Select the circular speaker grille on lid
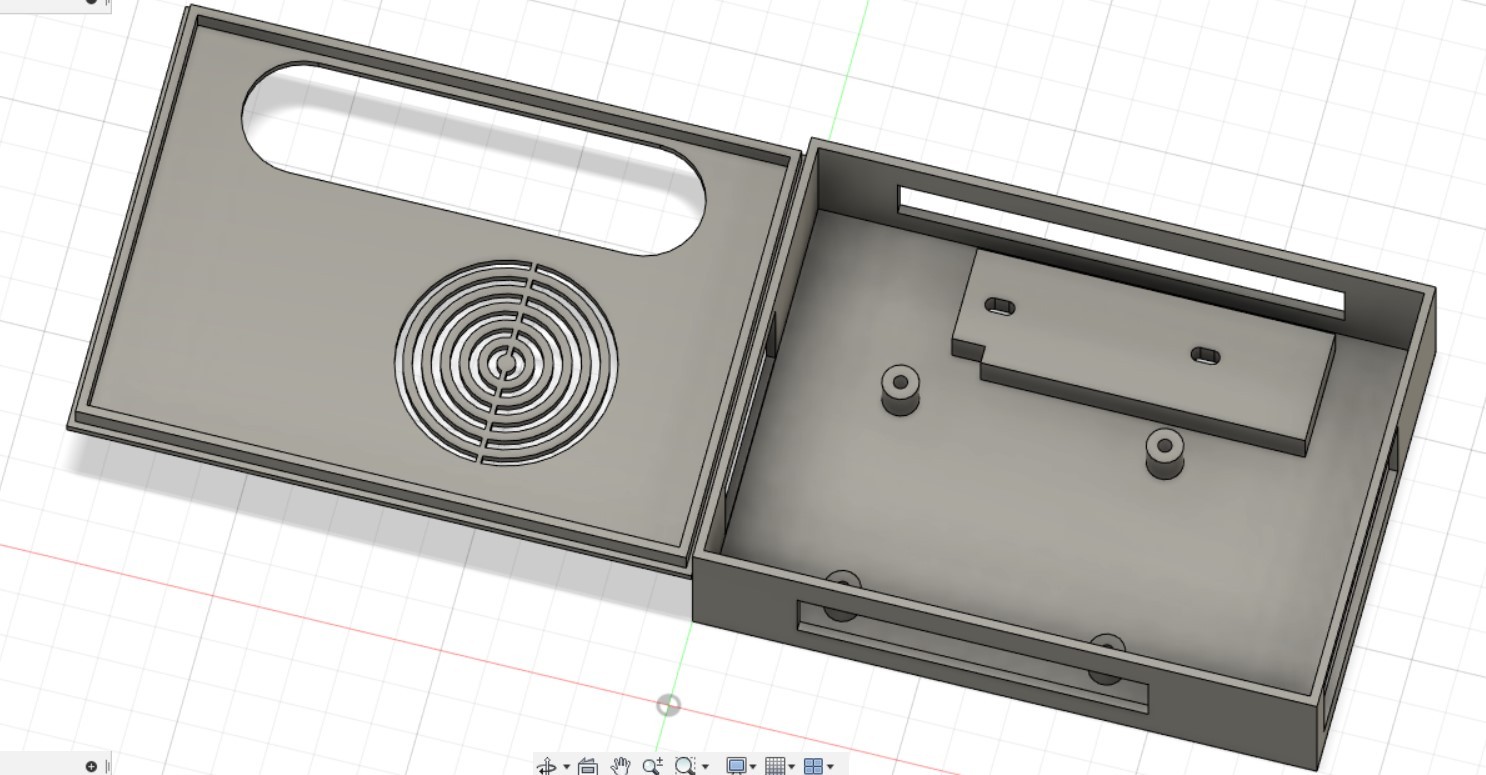The image size is (1486, 775). tap(506, 363)
